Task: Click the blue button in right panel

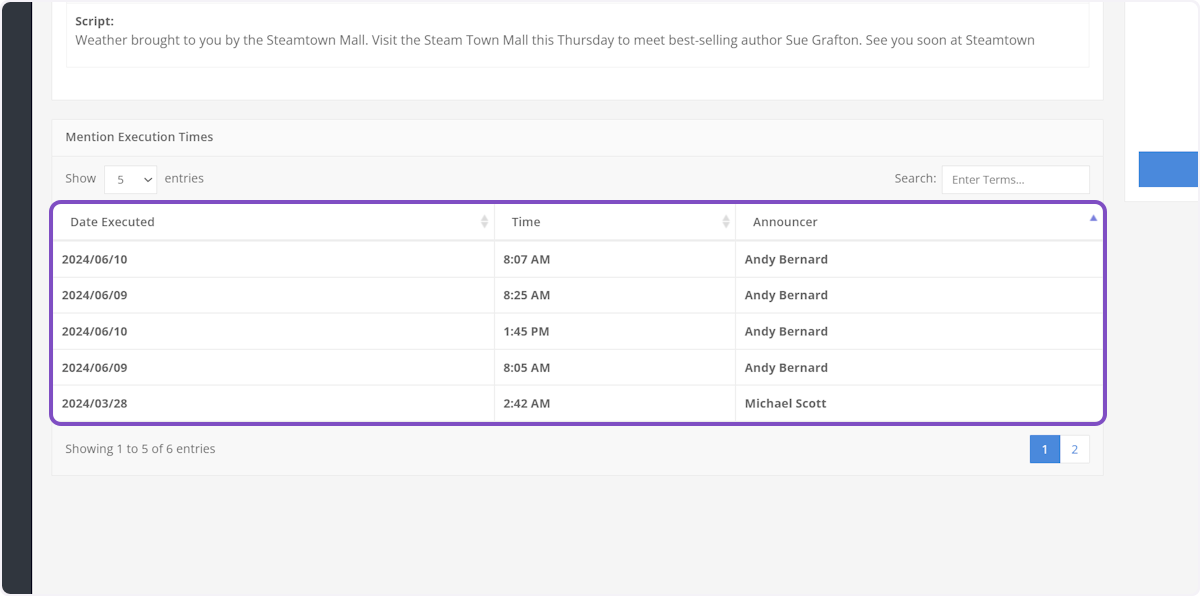Action: click(1168, 169)
